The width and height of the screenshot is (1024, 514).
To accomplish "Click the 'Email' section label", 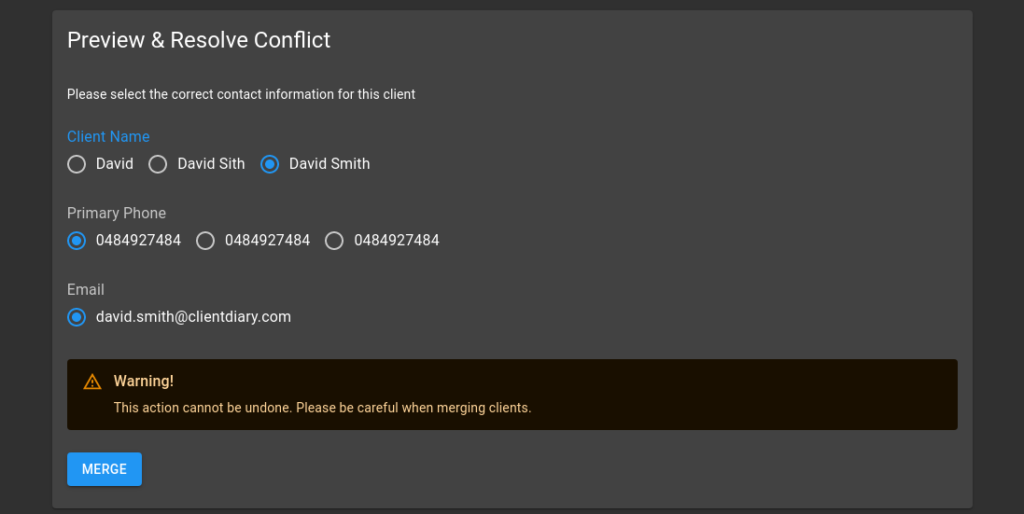I will tap(86, 289).
